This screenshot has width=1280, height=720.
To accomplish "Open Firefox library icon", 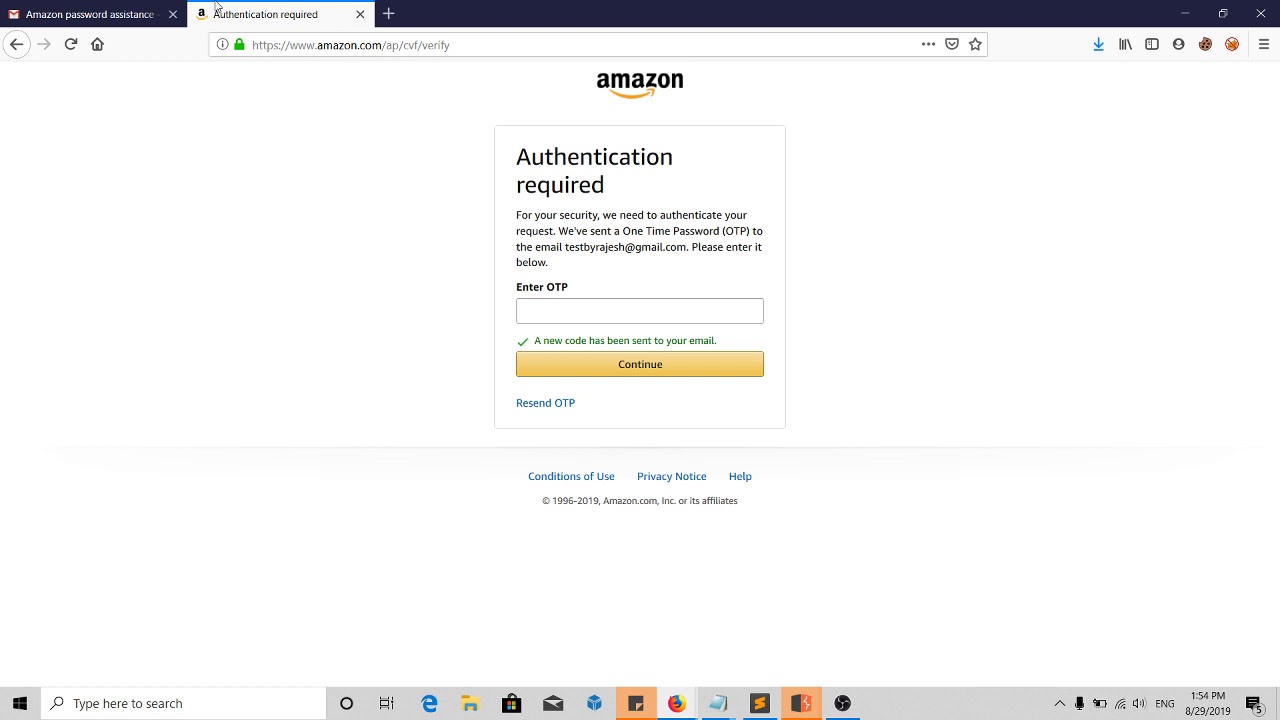I will (x=1125, y=44).
